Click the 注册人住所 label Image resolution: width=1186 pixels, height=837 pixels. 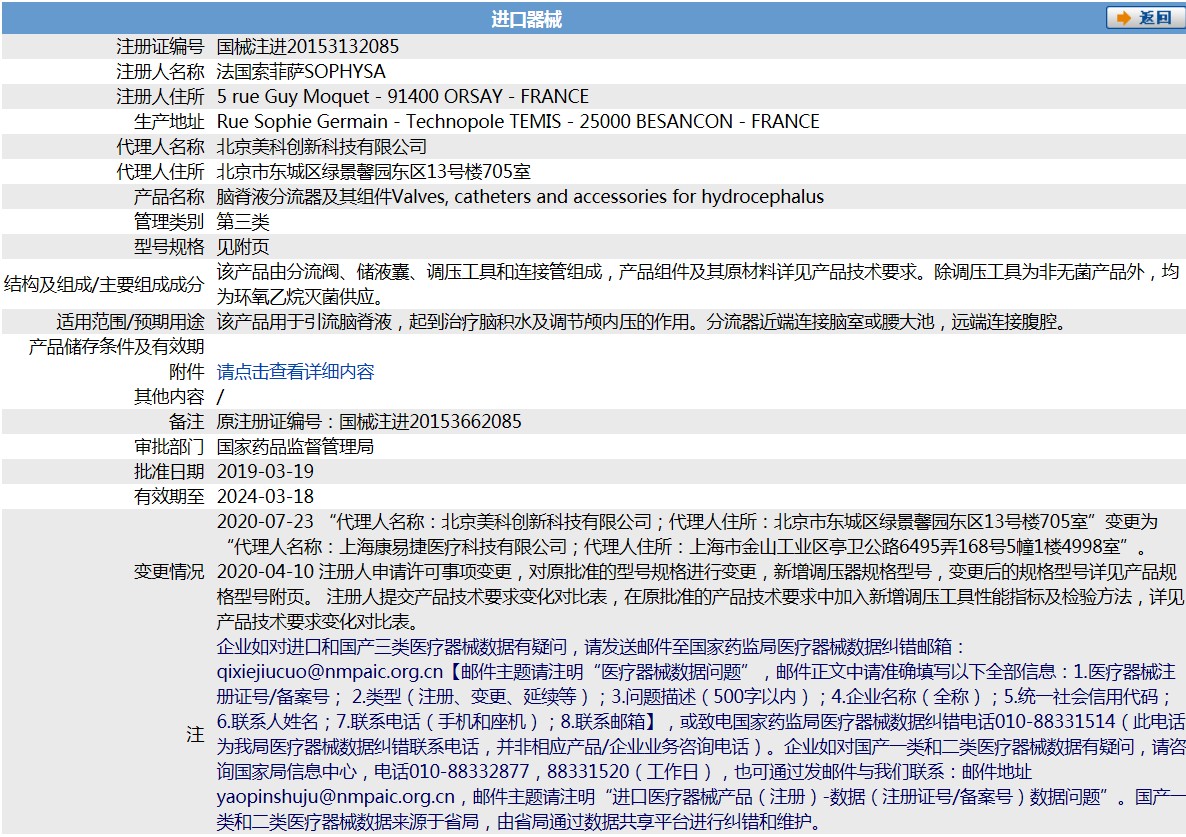point(160,96)
